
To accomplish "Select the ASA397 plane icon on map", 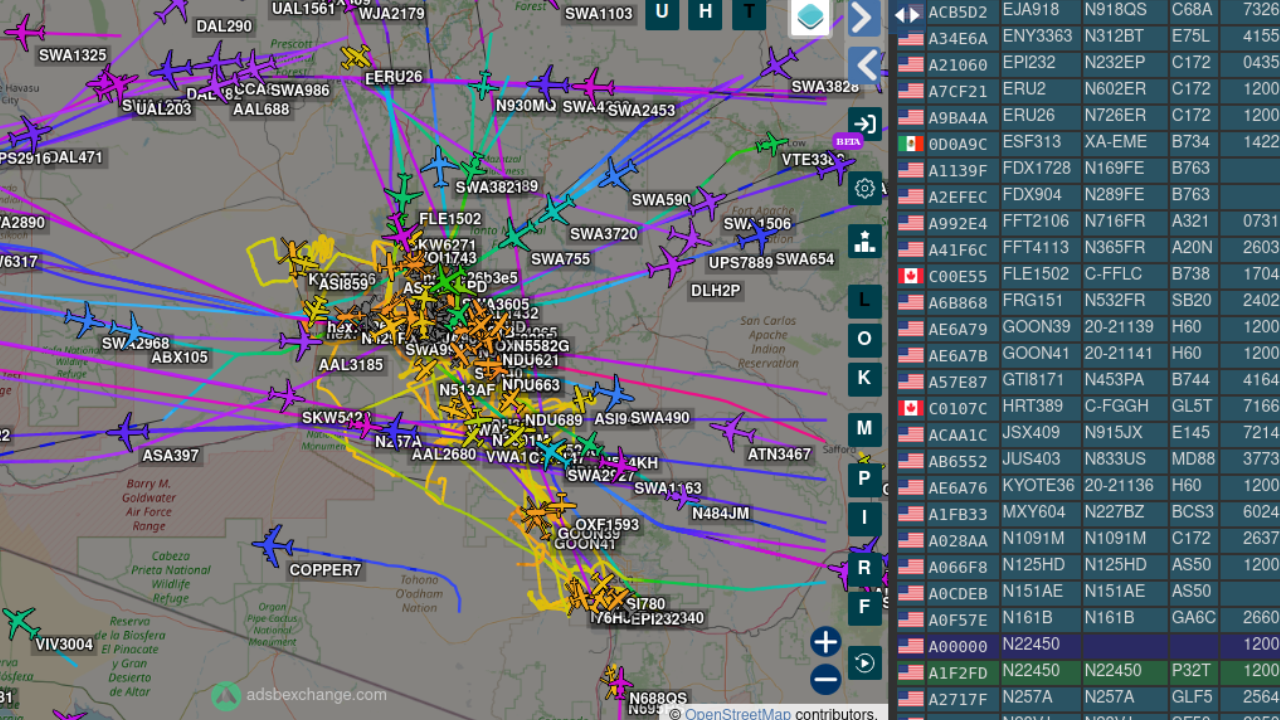I will 128,432.
